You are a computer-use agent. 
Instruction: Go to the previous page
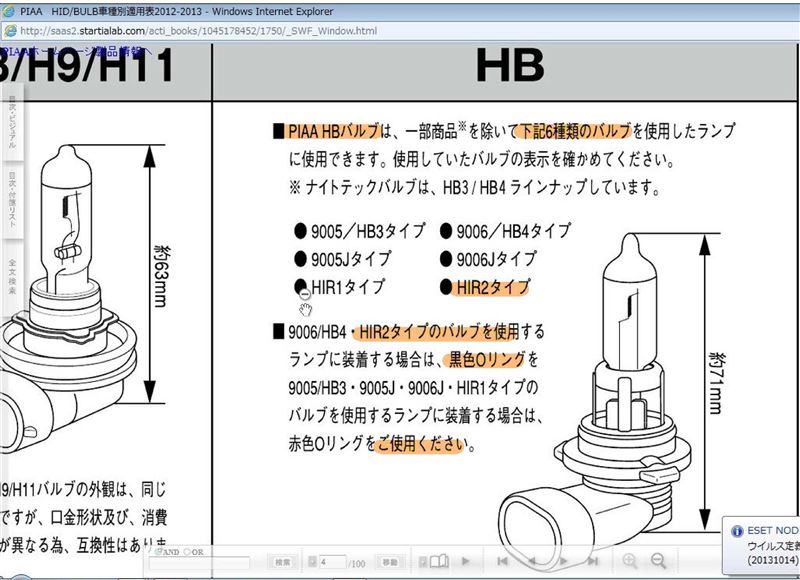click(532, 561)
